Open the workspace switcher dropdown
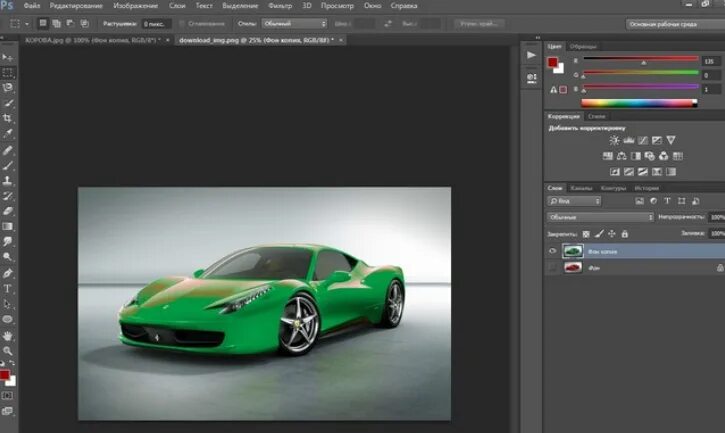Screen dimensions: 725x433 (x=676, y=24)
